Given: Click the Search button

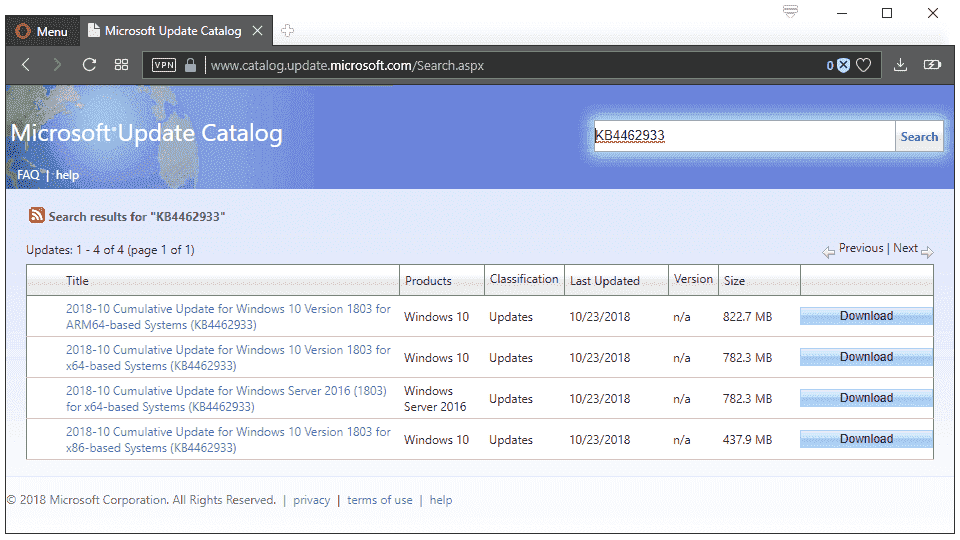Looking at the screenshot, I should pos(919,137).
